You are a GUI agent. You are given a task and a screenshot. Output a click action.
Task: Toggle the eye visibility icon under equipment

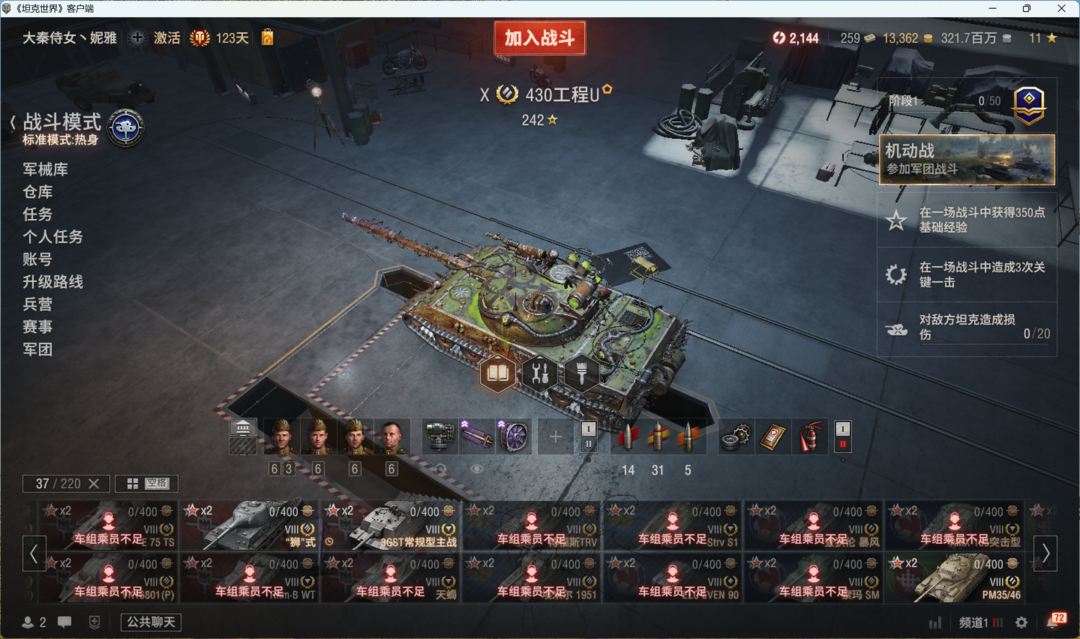(x=477, y=468)
